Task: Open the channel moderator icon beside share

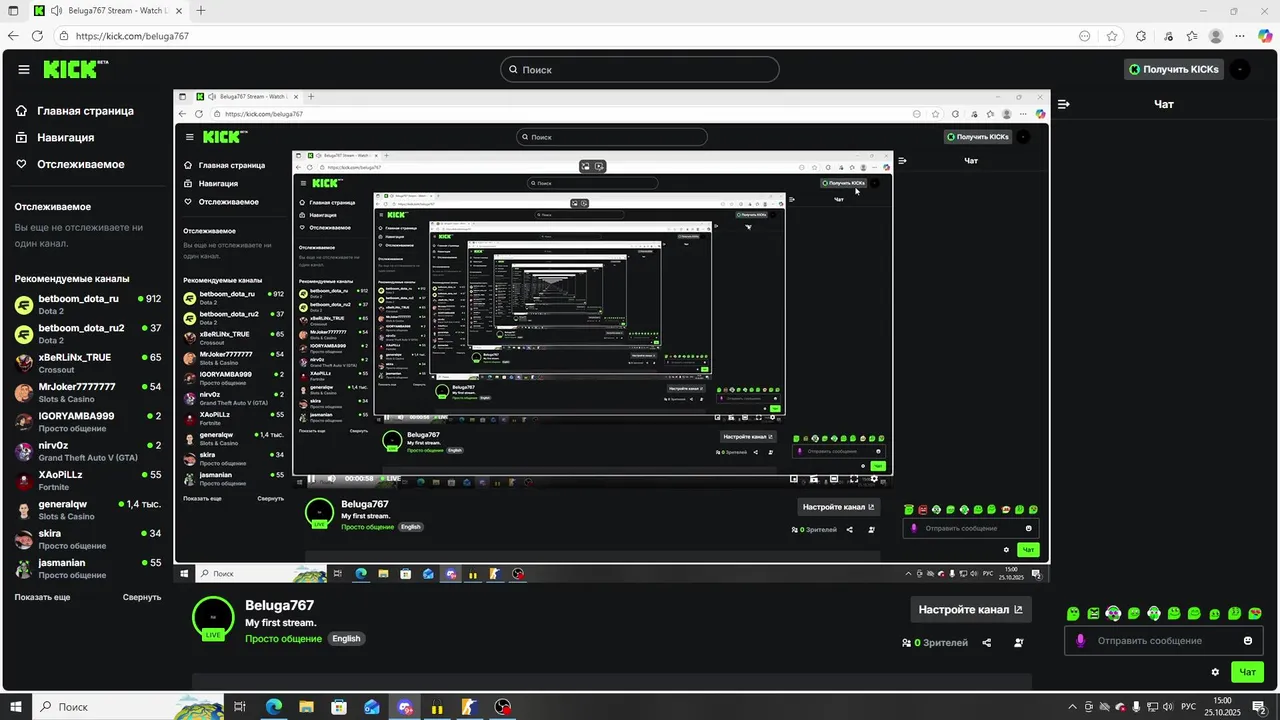Action: [x=1019, y=643]
